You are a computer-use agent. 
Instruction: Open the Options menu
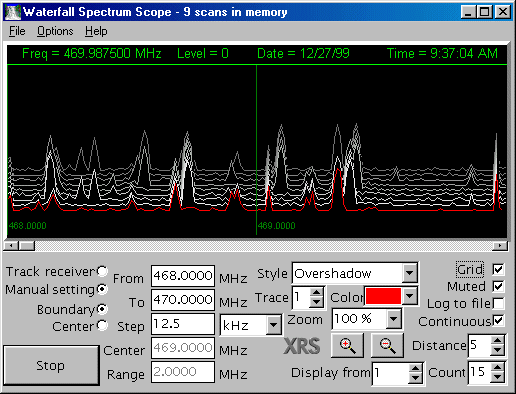55,31
